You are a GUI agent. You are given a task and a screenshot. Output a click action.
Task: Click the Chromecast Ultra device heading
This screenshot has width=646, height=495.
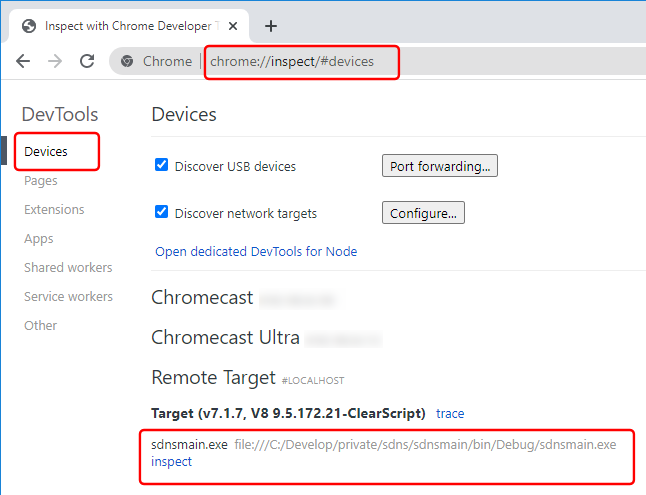click(x=225, y=338)
